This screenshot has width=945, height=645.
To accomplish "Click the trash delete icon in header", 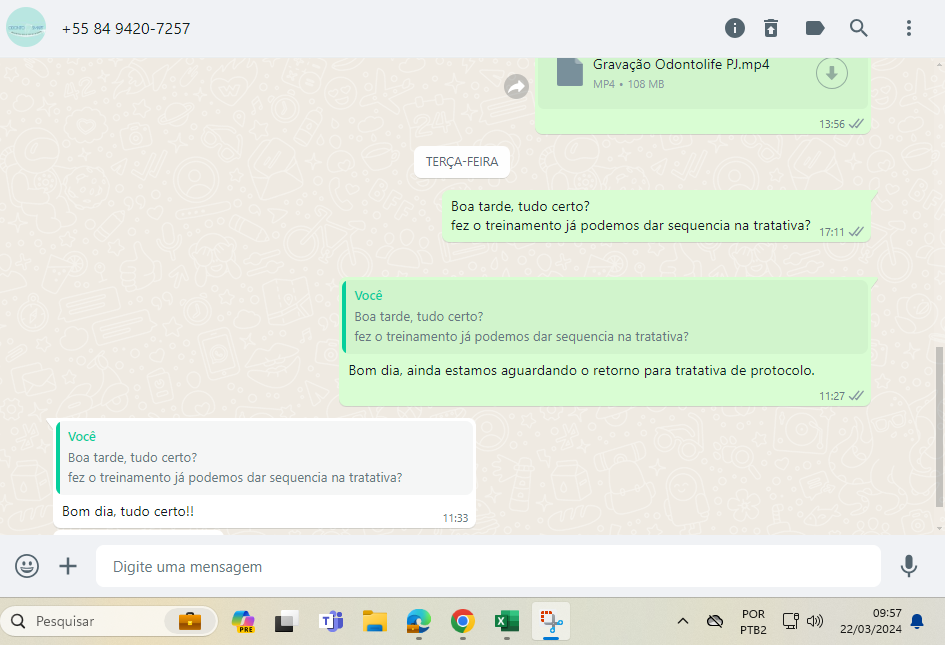I will click(771, 28).
